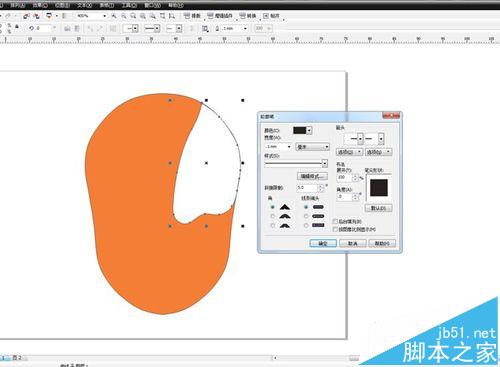Click the mirror horizontally icon in property bar
Image resolution: width=500 pixels, height=367 pixels.
[67, 28]
